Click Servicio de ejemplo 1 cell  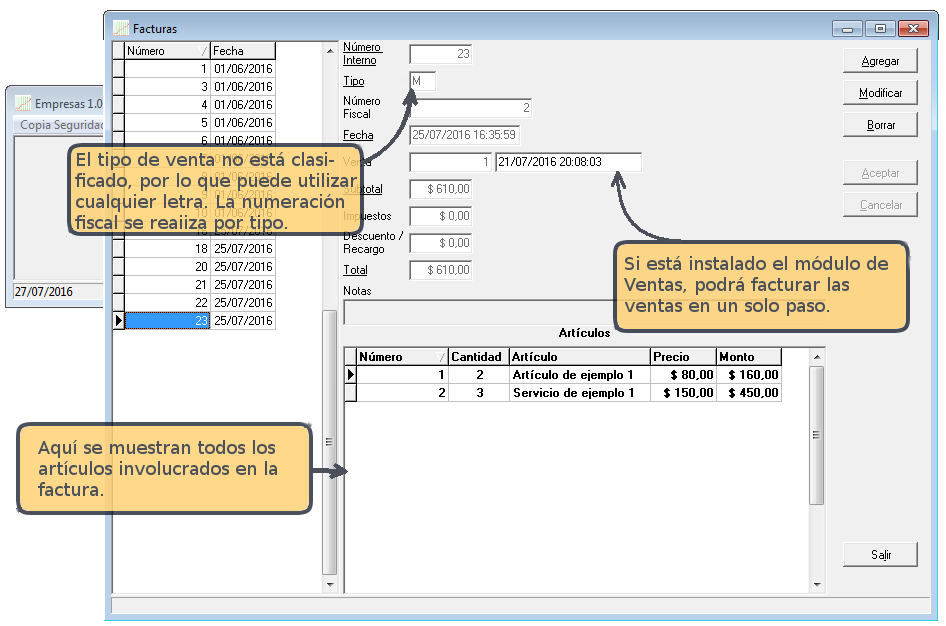point(580,393)
